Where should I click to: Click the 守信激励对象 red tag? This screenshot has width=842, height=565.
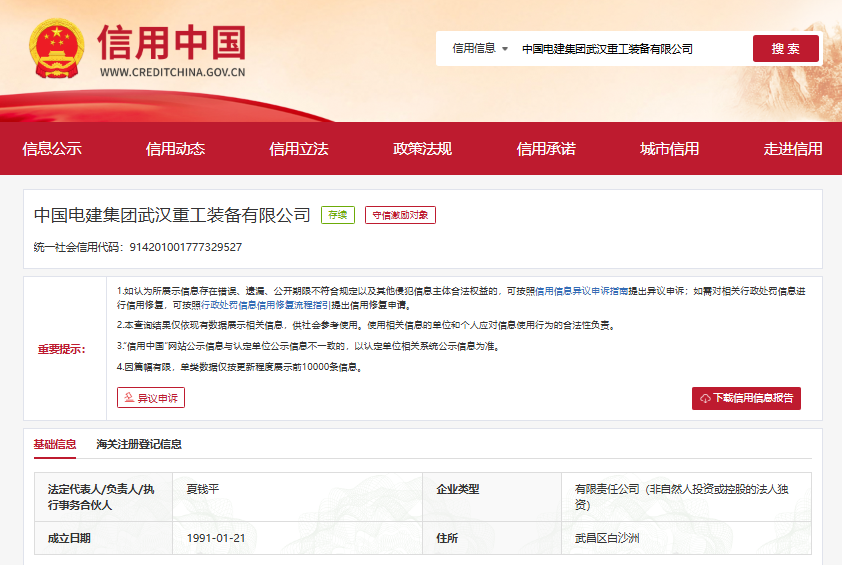[x=400, y=215]
